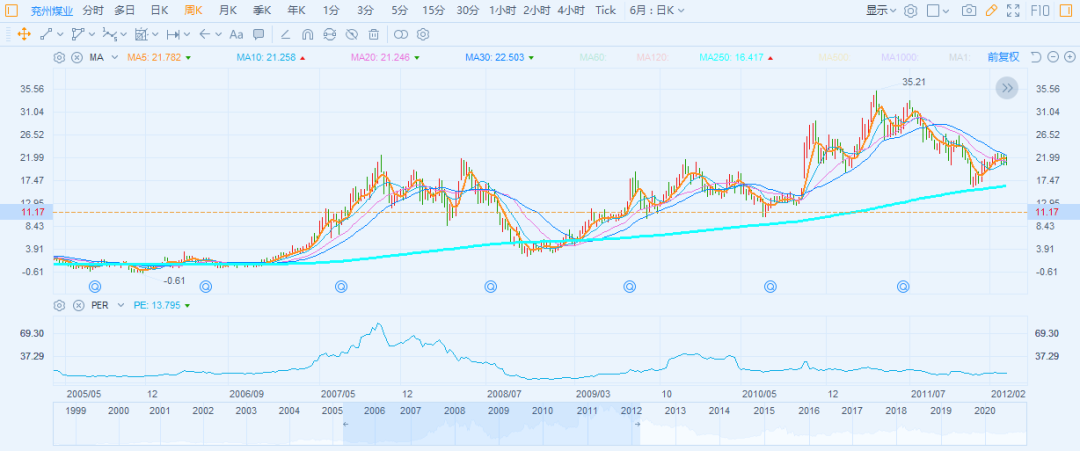Expand the MA indicator selector dropdown
Screen dimensions: 1080x451
[114, 58]
